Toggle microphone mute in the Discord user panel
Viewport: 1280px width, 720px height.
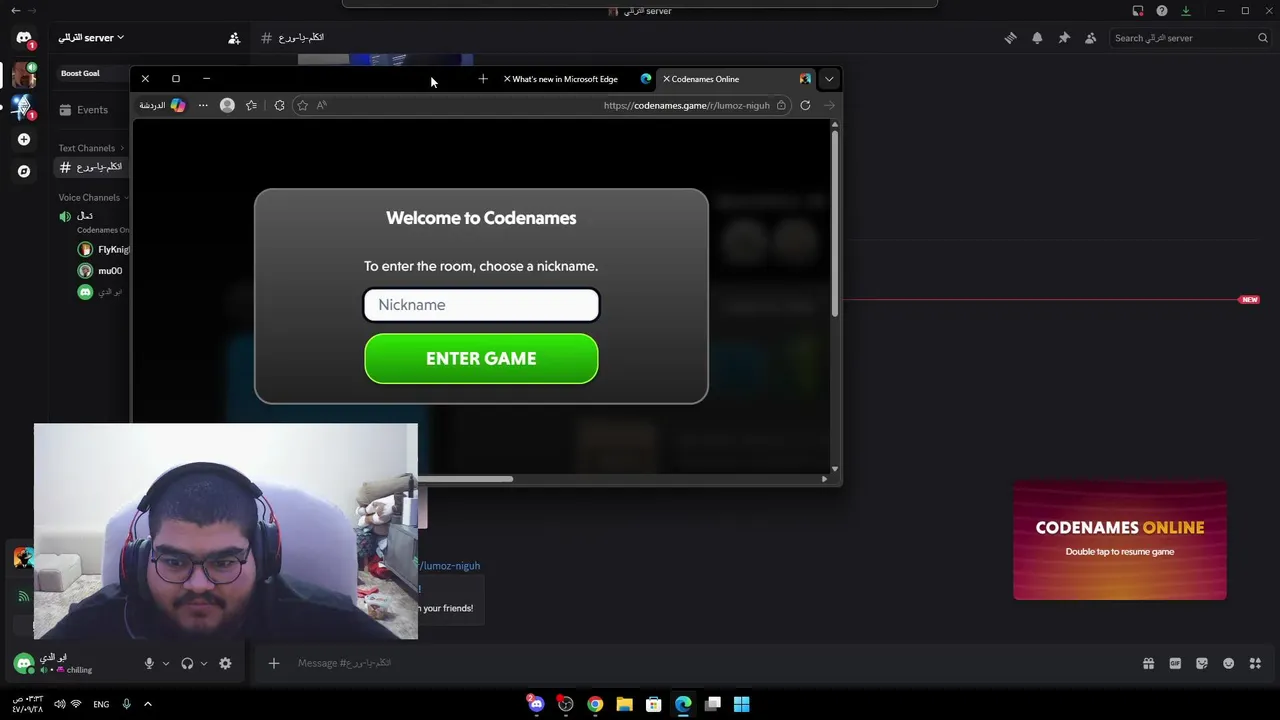click(x=149, y=663)
